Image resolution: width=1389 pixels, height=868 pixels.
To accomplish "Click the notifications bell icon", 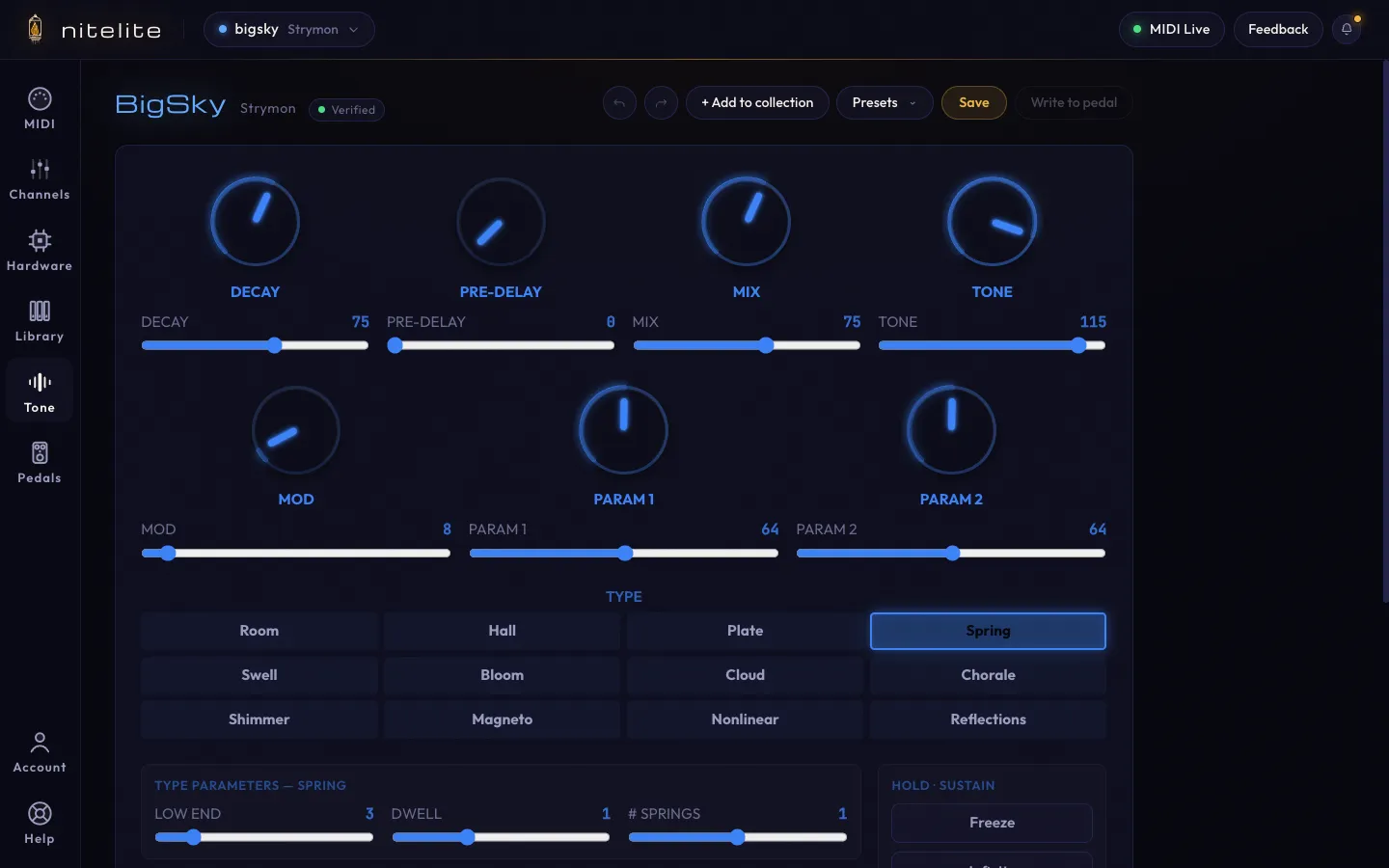I will (1347, 29).
